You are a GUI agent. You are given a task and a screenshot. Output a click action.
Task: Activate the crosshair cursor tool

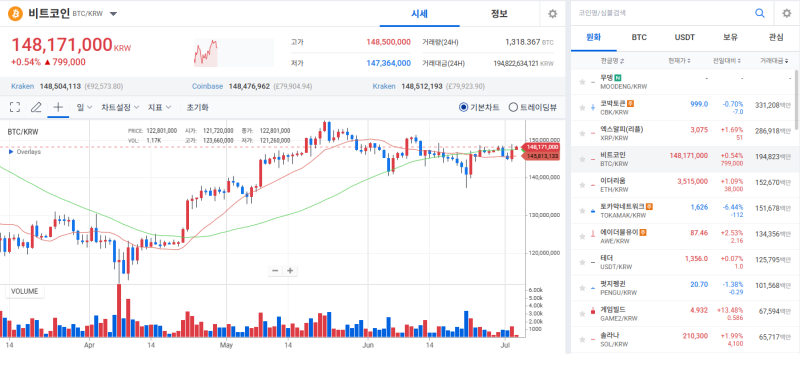click(x=58, y=107)
